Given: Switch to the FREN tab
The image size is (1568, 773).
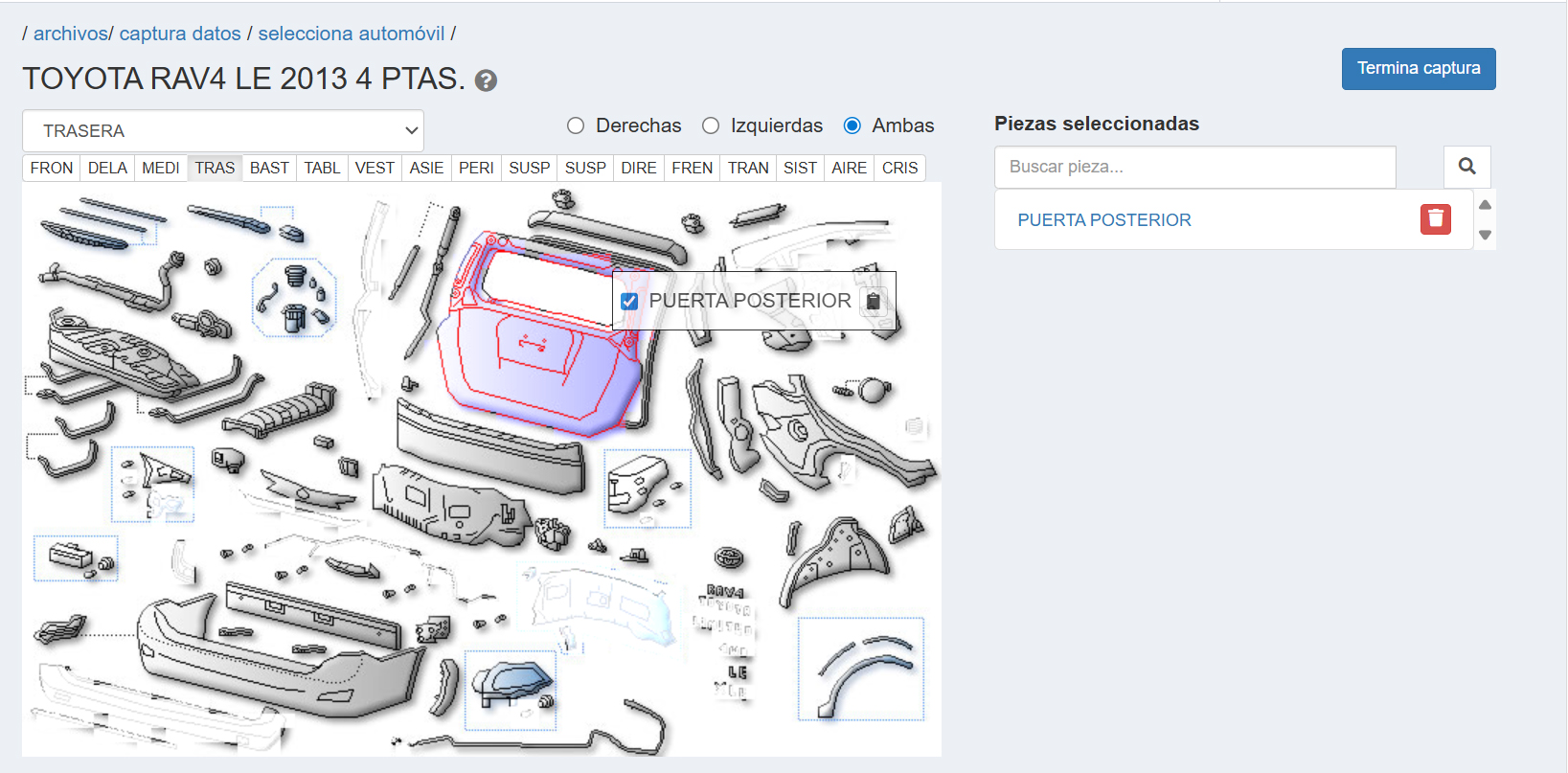Looking at the screenshot, I should [692, 168].
